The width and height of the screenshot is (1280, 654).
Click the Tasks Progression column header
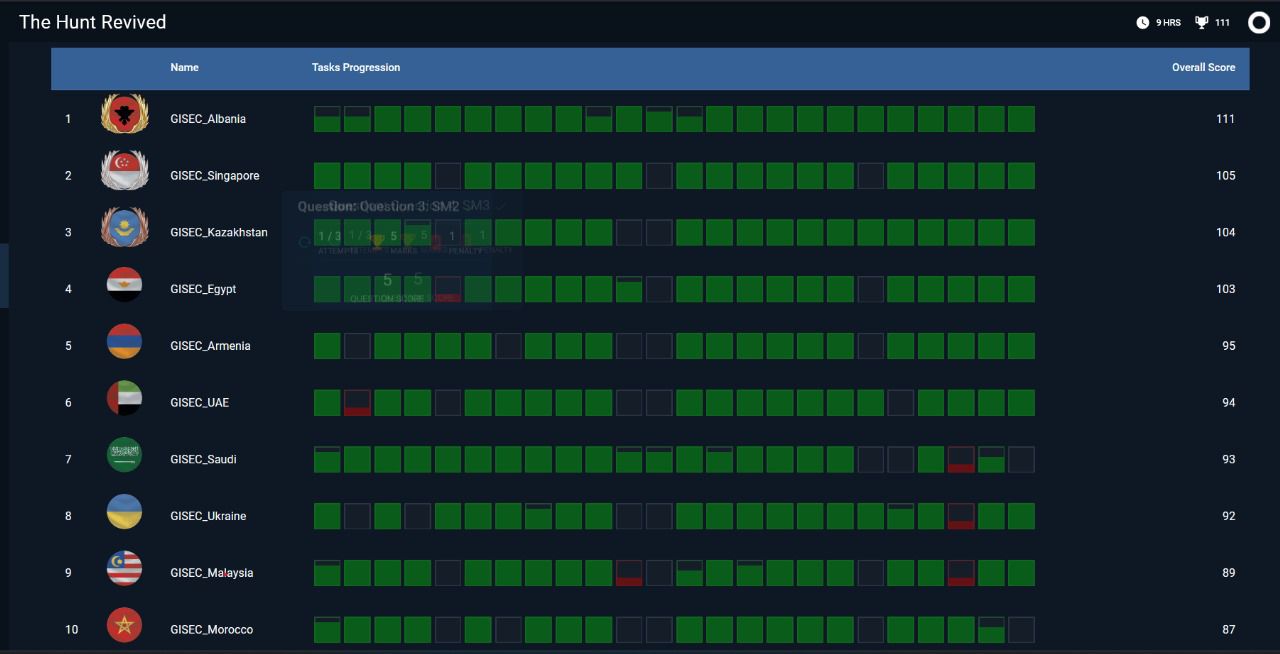(x=355, y=68)
